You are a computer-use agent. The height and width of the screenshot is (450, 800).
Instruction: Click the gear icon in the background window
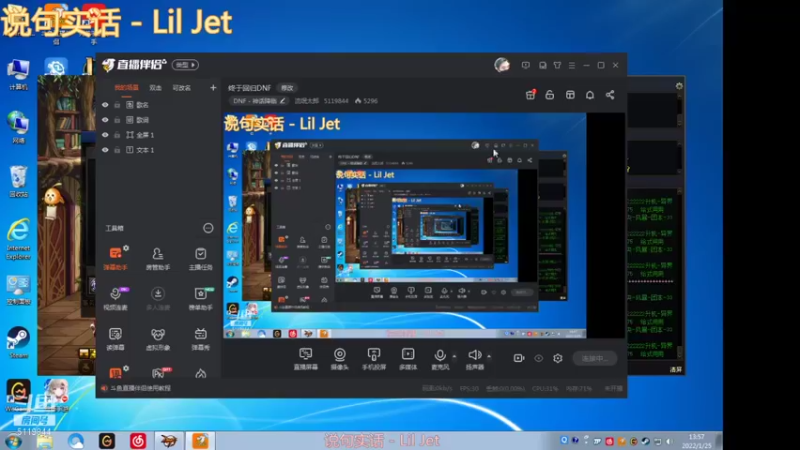coord(679,86)
